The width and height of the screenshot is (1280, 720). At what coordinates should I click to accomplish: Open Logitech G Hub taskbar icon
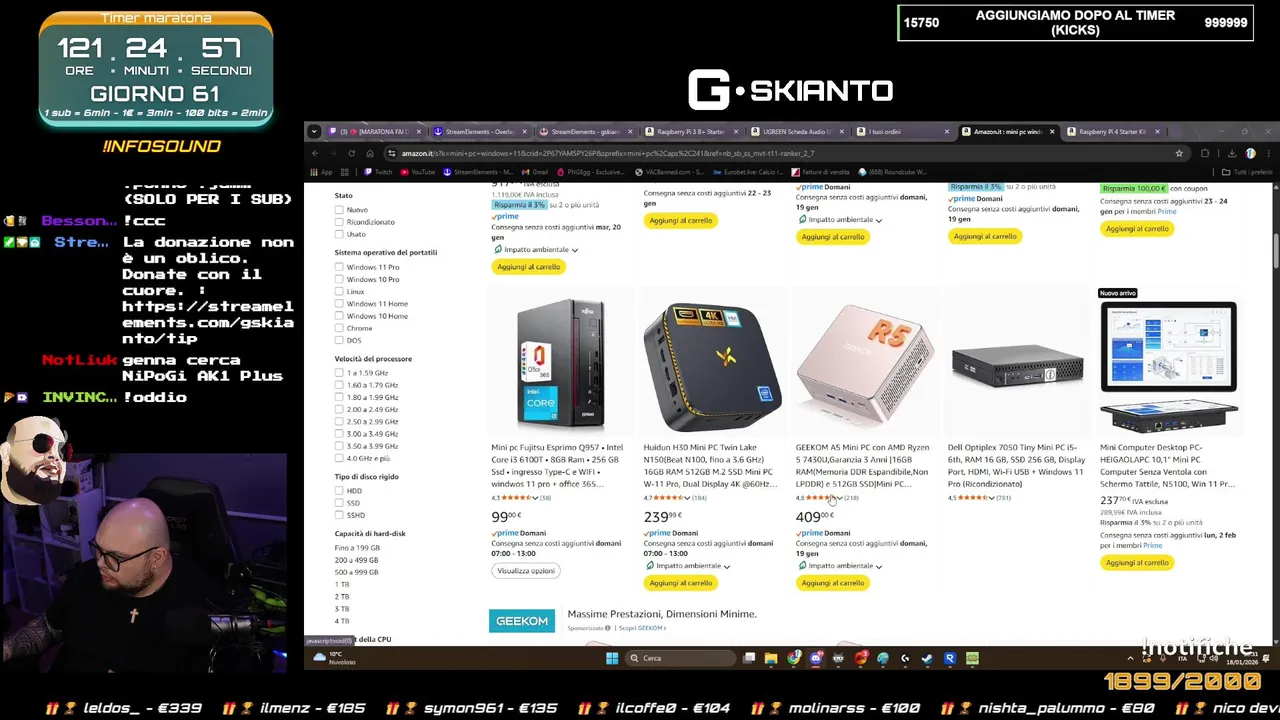click(x=905, y=658)
